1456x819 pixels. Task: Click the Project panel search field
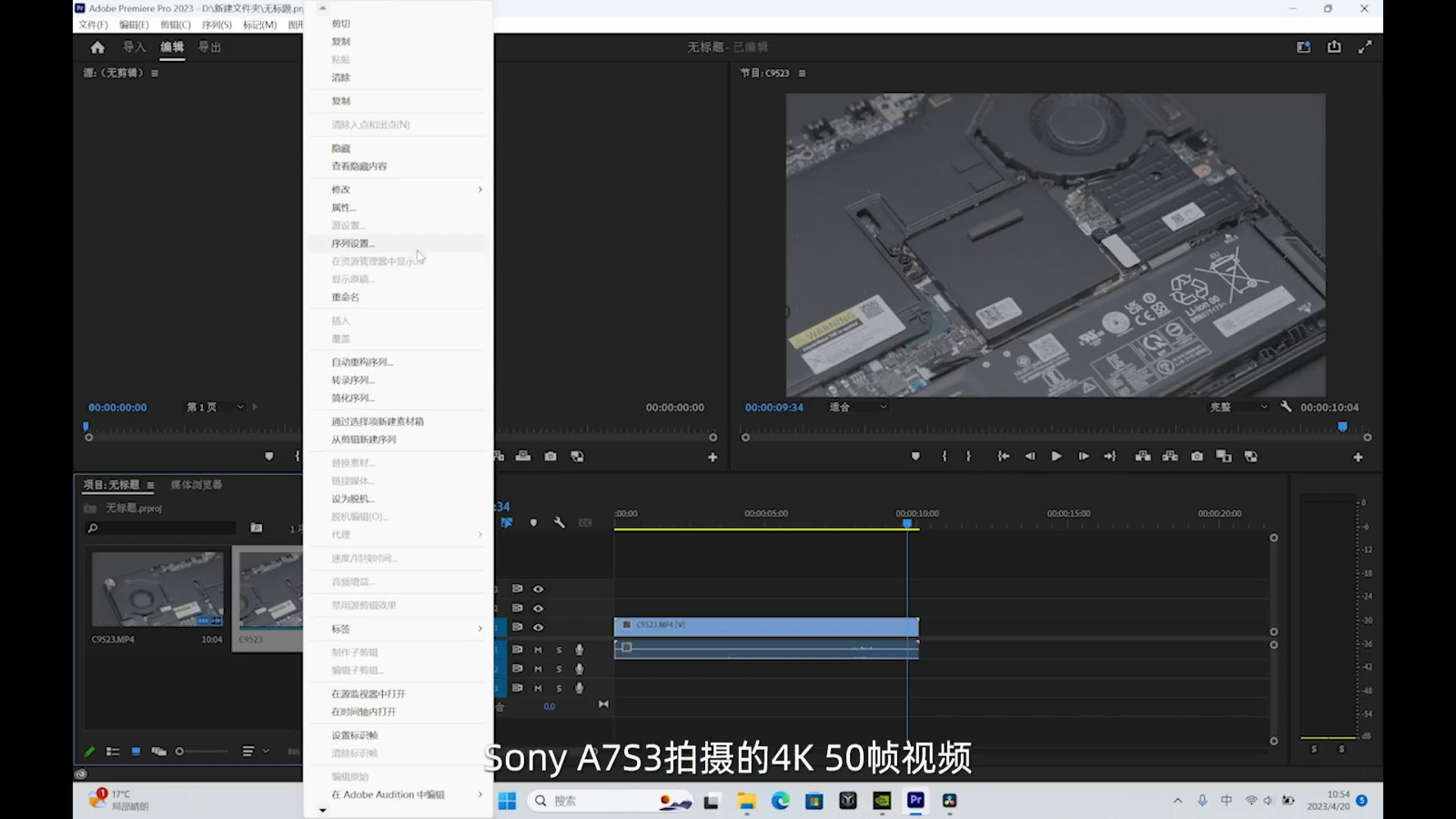point(162,528)
